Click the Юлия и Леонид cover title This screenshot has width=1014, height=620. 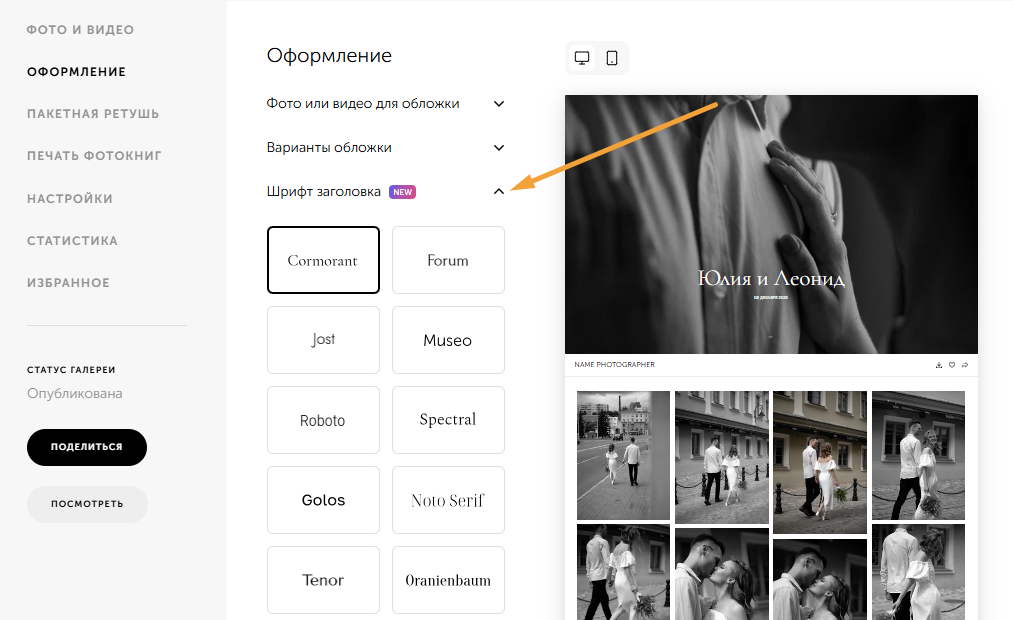pyautogui.click(x=771, y=279)
